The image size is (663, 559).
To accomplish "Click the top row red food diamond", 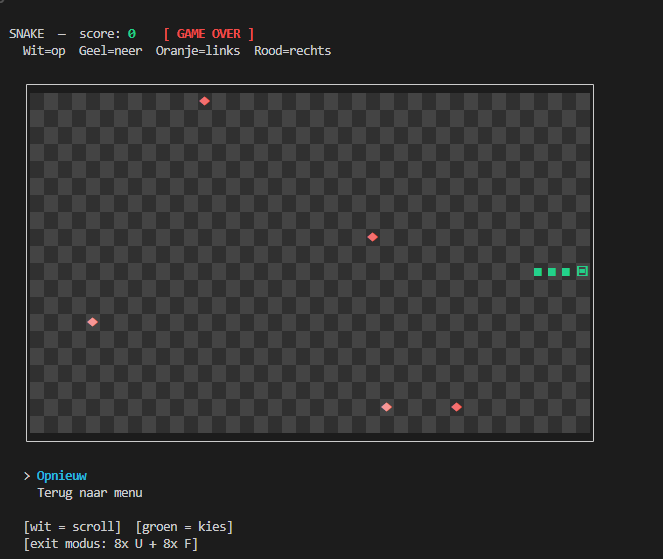I will 205,101.
